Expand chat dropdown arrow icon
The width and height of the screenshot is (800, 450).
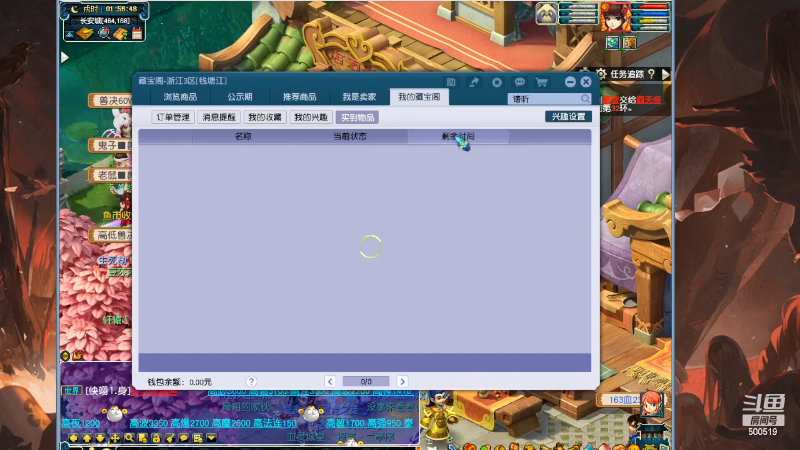(x=211, y=438)
